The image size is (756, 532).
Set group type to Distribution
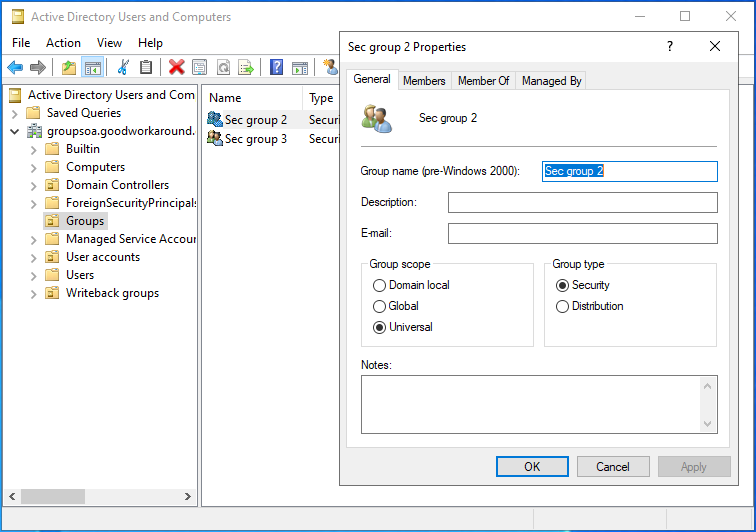[563, 306]
